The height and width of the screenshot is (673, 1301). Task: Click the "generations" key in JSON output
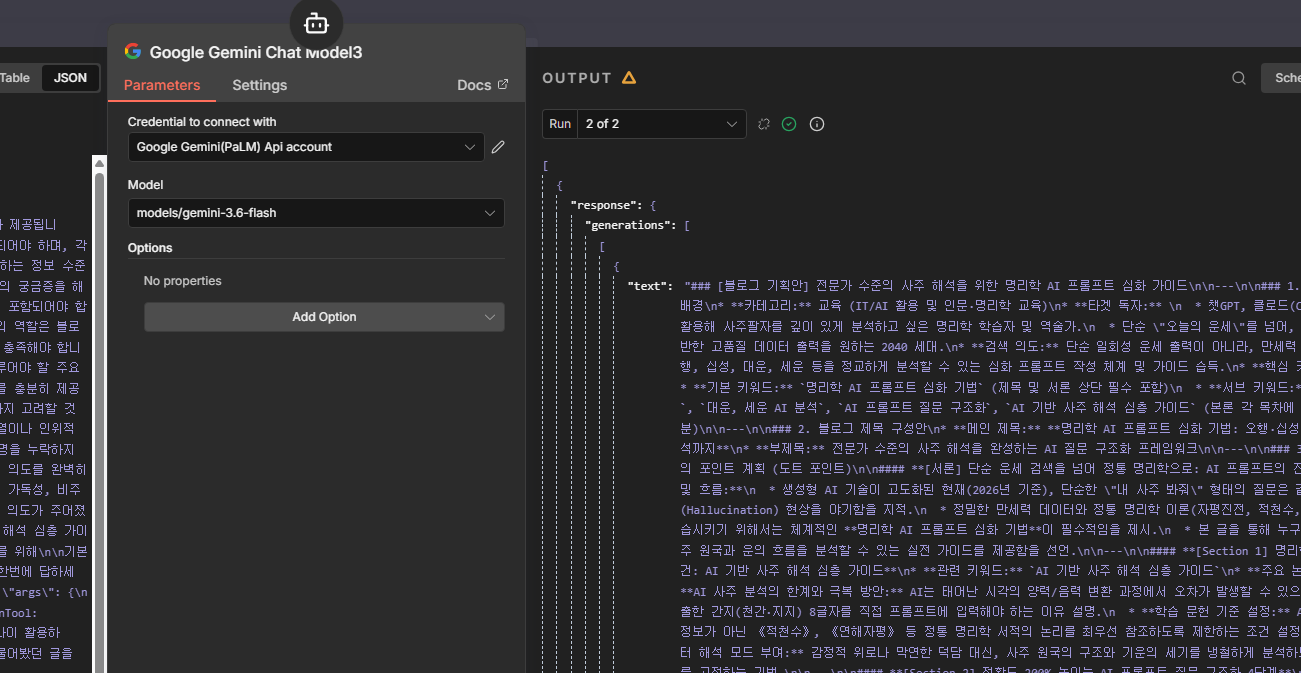(x=631, y=225)
